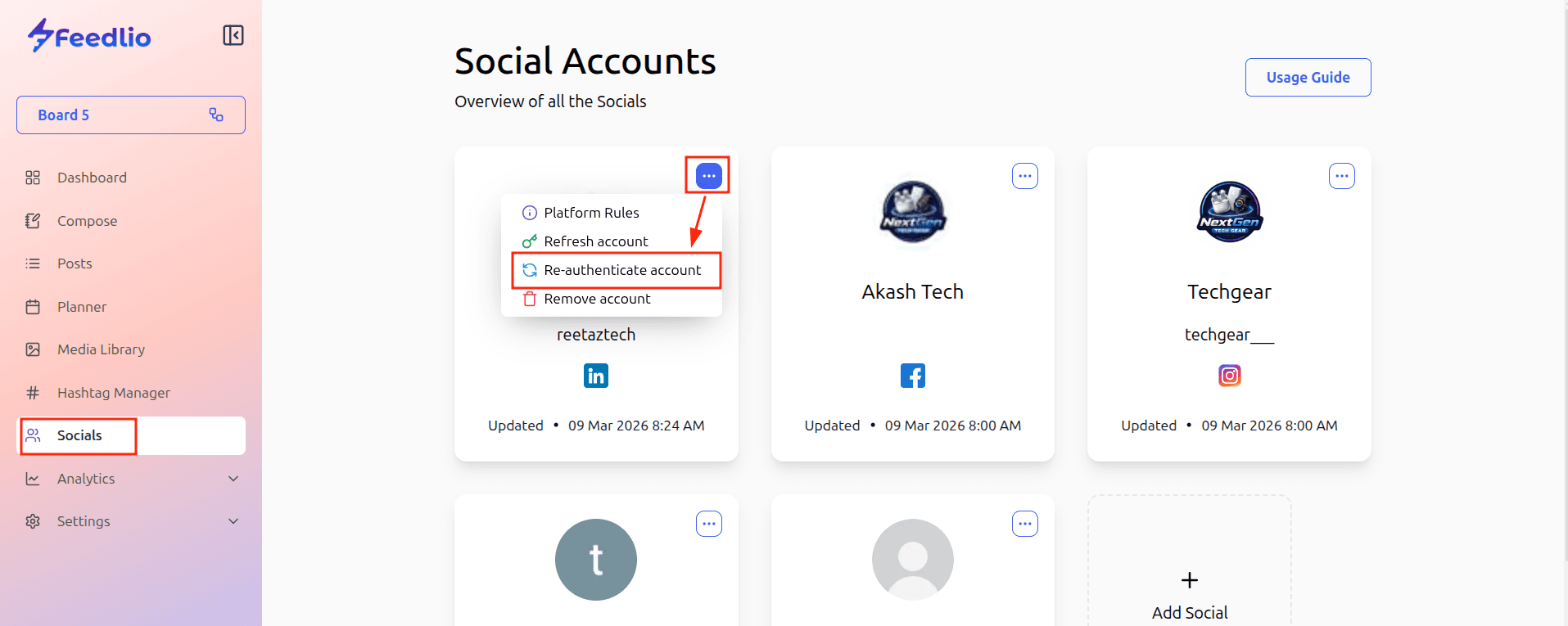The image size is (1568, 626).
Task: Open the Planner calendar icon
Action: point(33,307)
